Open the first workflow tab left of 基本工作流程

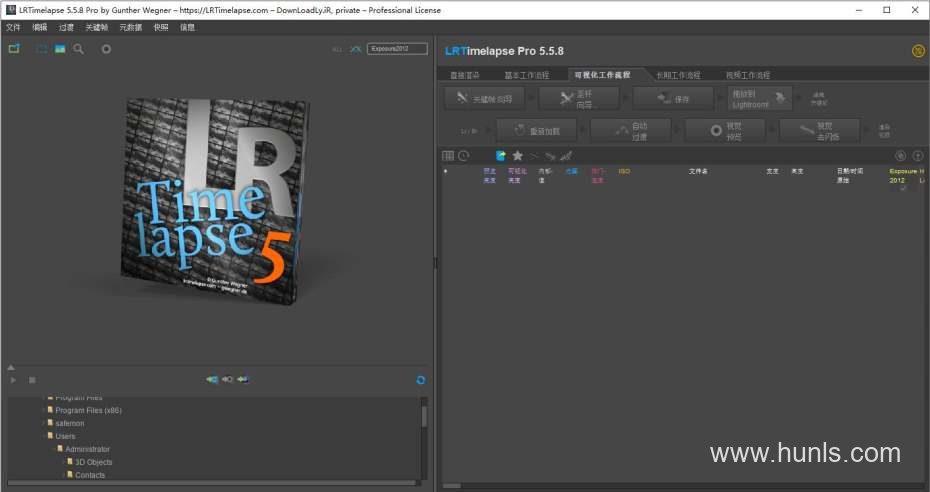coord(465,75)
